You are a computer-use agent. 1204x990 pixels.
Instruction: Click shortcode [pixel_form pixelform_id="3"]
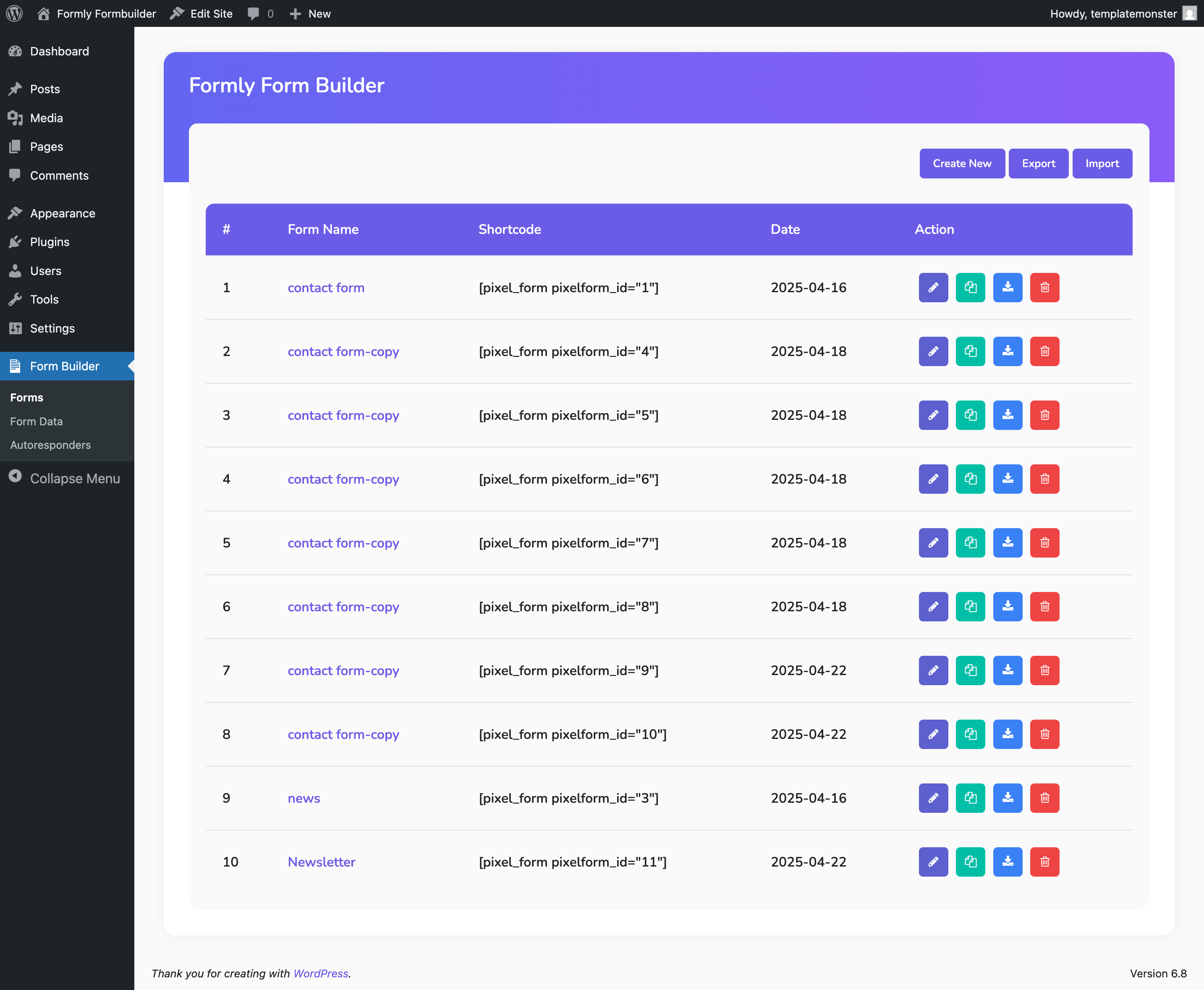[x=568, y=799]
